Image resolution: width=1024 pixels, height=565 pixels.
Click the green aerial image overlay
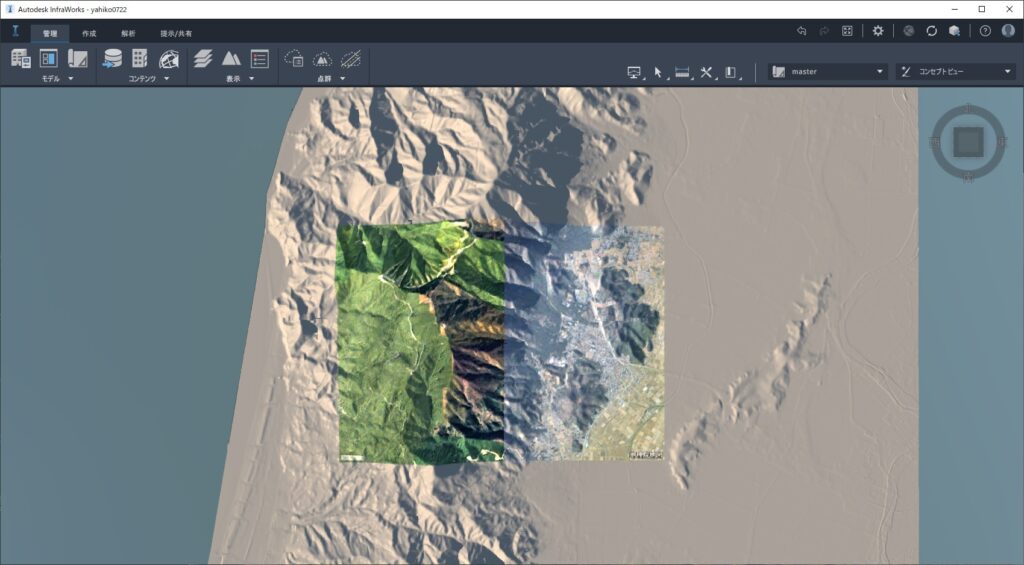click(x=421, y=342)
